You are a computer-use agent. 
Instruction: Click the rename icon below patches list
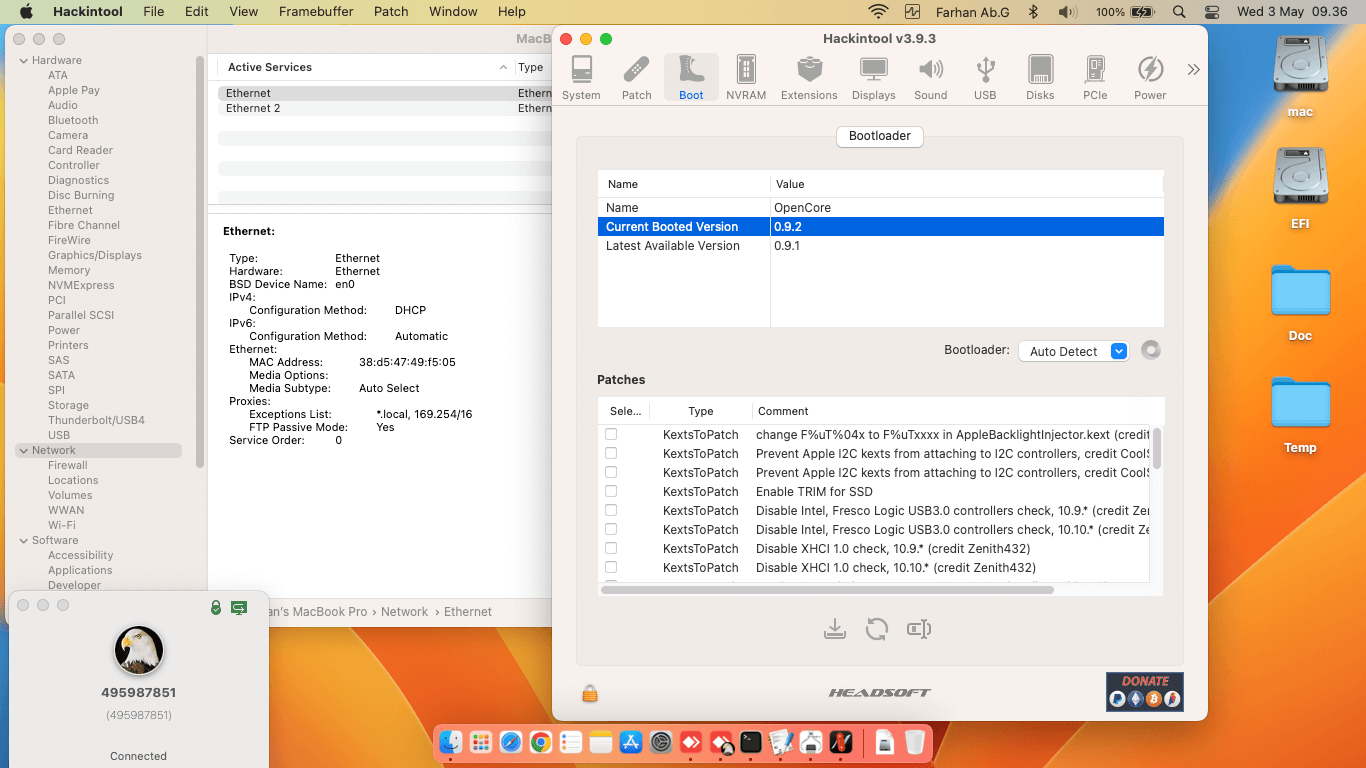point(919,629)
